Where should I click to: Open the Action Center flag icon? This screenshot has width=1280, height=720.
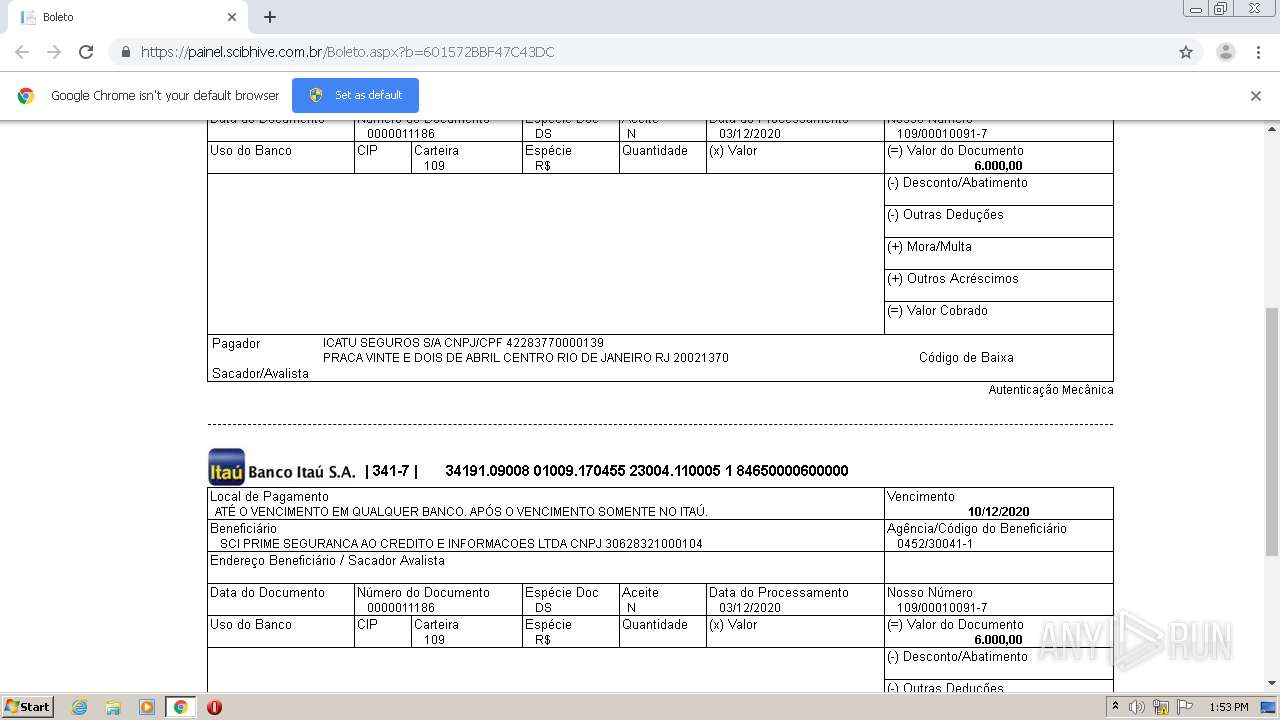1185,707
